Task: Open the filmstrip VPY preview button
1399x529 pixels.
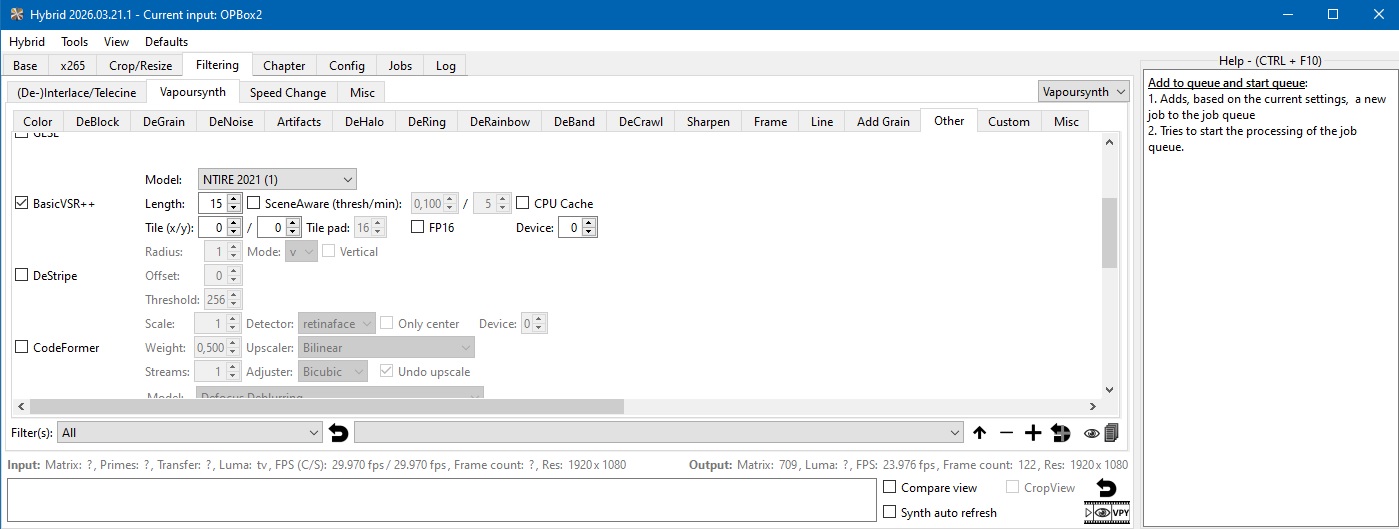Action: (1107, 512)
